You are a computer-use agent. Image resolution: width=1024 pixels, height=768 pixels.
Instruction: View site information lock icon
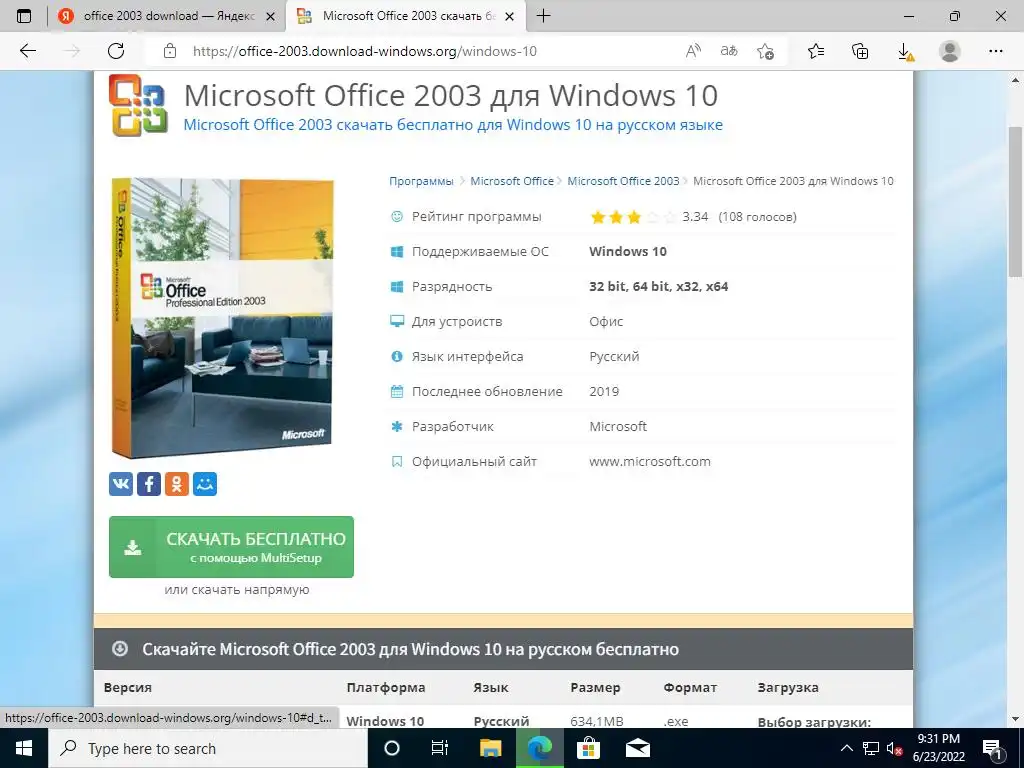pos(170,51)
